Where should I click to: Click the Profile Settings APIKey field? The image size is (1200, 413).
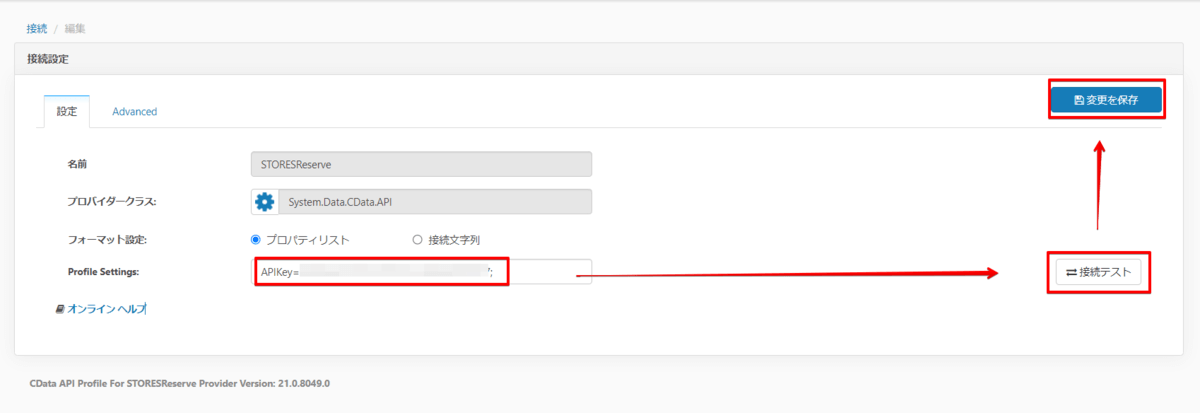(420, 272)
